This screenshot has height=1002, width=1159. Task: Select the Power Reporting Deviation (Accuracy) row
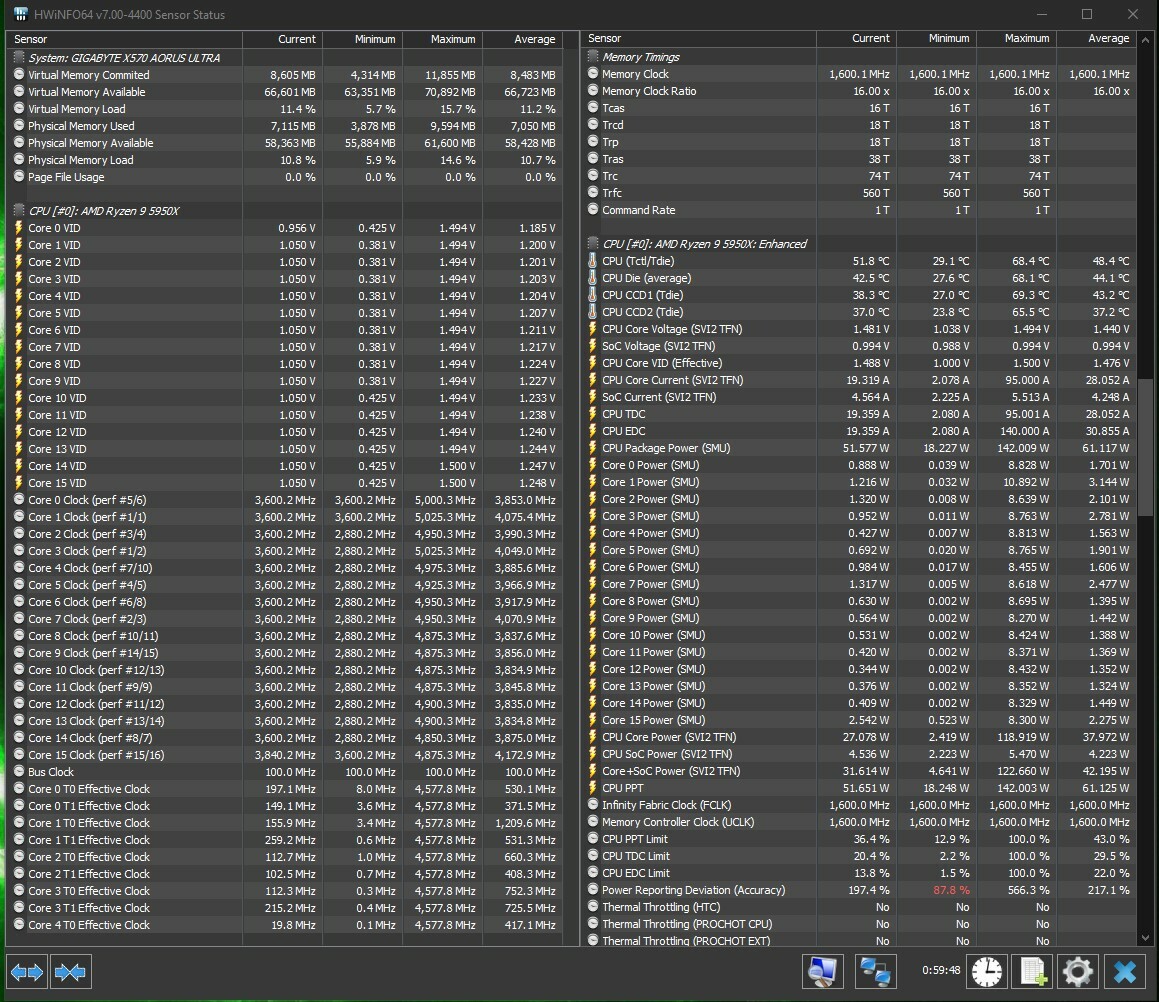pyautogui.click(x=858, y=890)
